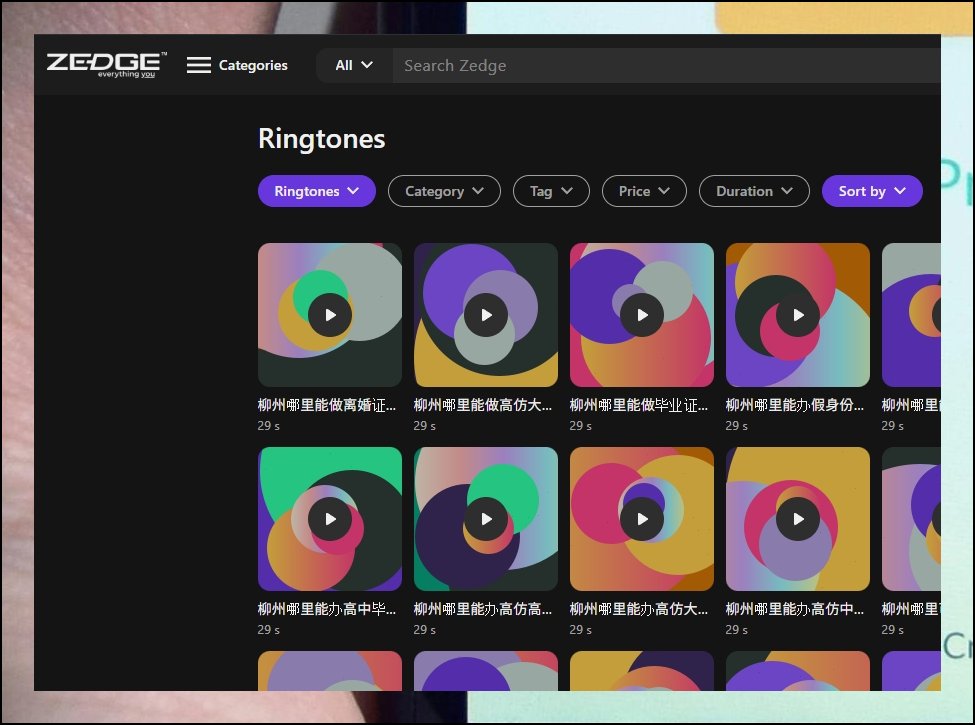Open title link 柳州哪里能做高仿大...
The width and height of the screenshot is (975, 725).
click(x=483, y=405)
